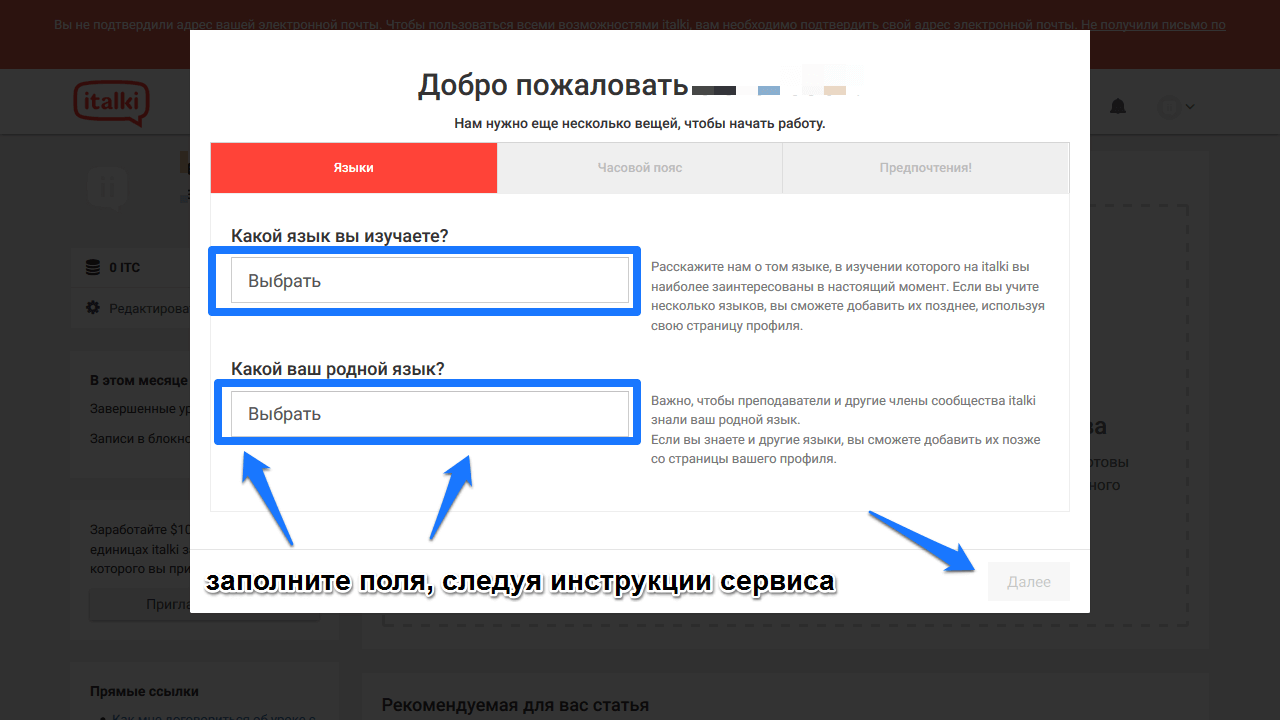Click the 0 ITC balance text
The width and height of the screenshot is (1280, 720).
[125, 267]
